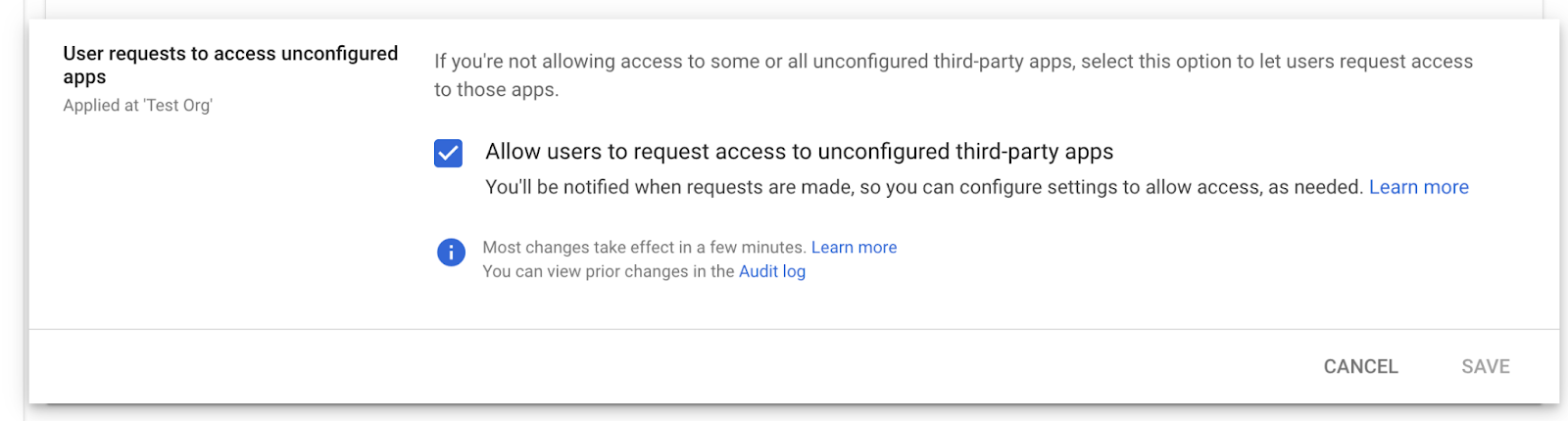Click 'Most changes take effect' notice text
1568x421 pixels.
coord(644,248)
